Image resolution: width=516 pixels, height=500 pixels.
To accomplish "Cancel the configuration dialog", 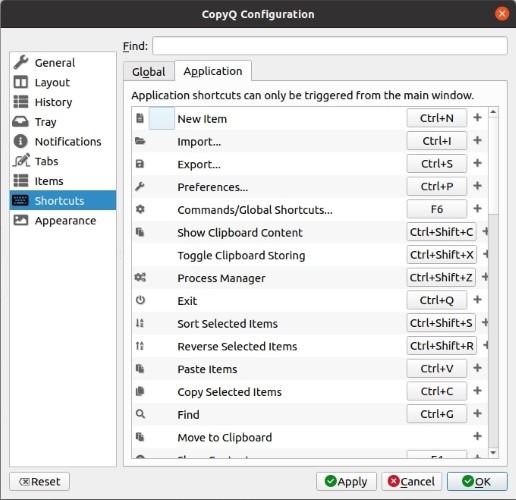I will click(412, 481).
